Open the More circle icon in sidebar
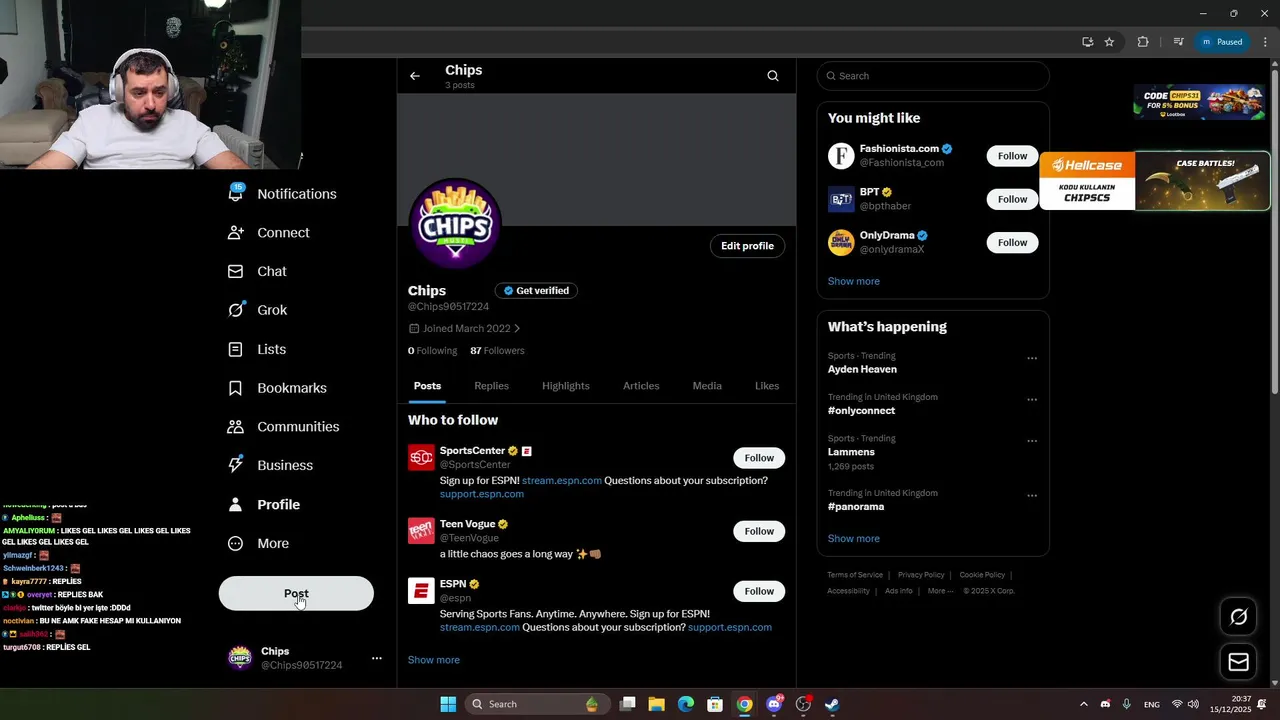 click(235, 543)
